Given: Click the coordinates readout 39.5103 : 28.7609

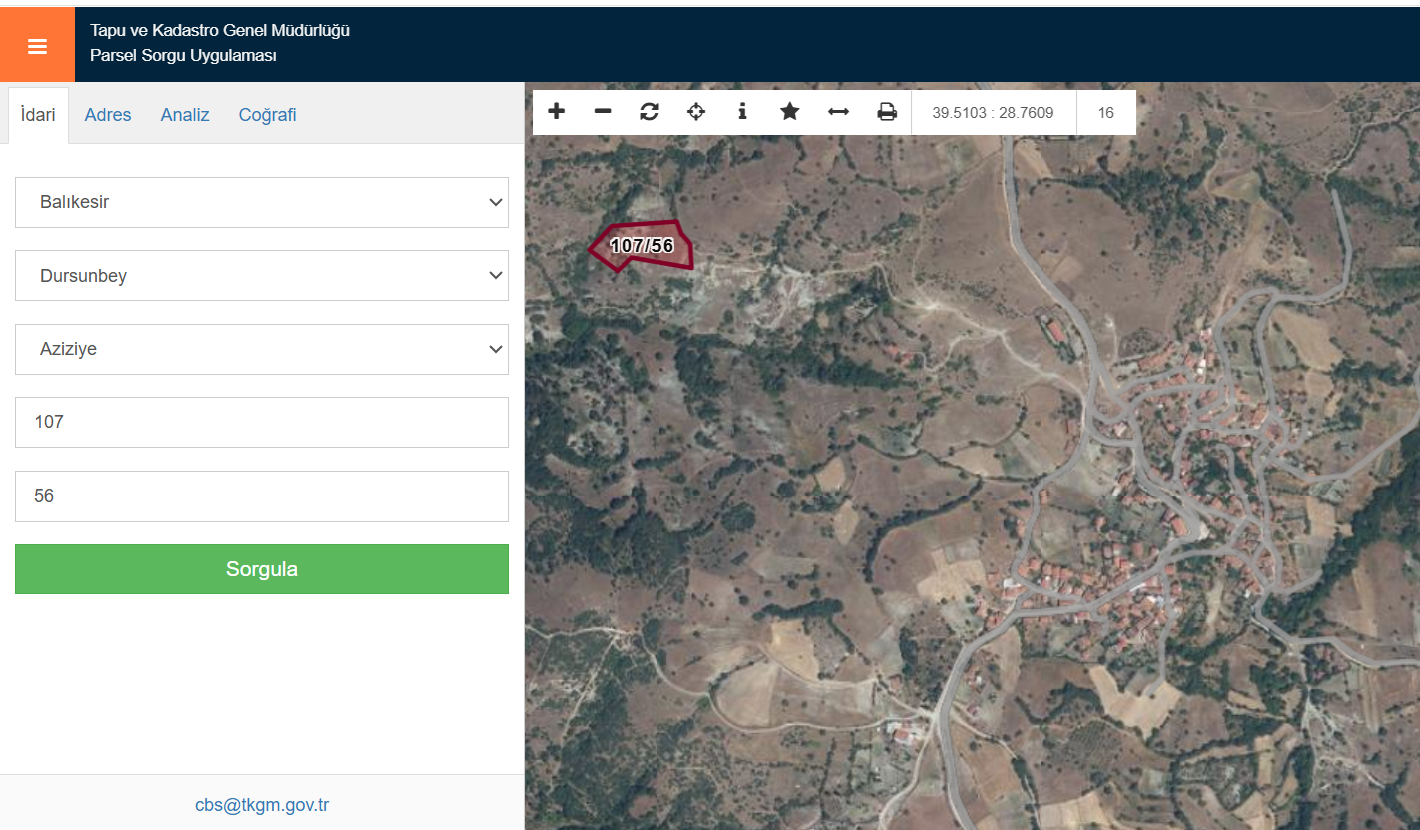Looking at the screenshot, I should click(x=993, y=113).
